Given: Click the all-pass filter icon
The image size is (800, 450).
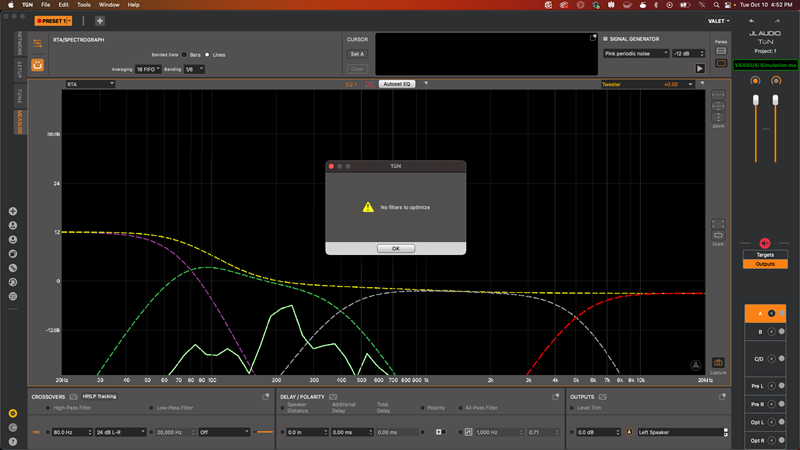Looking at the screenshot, I should click(468, 432).
